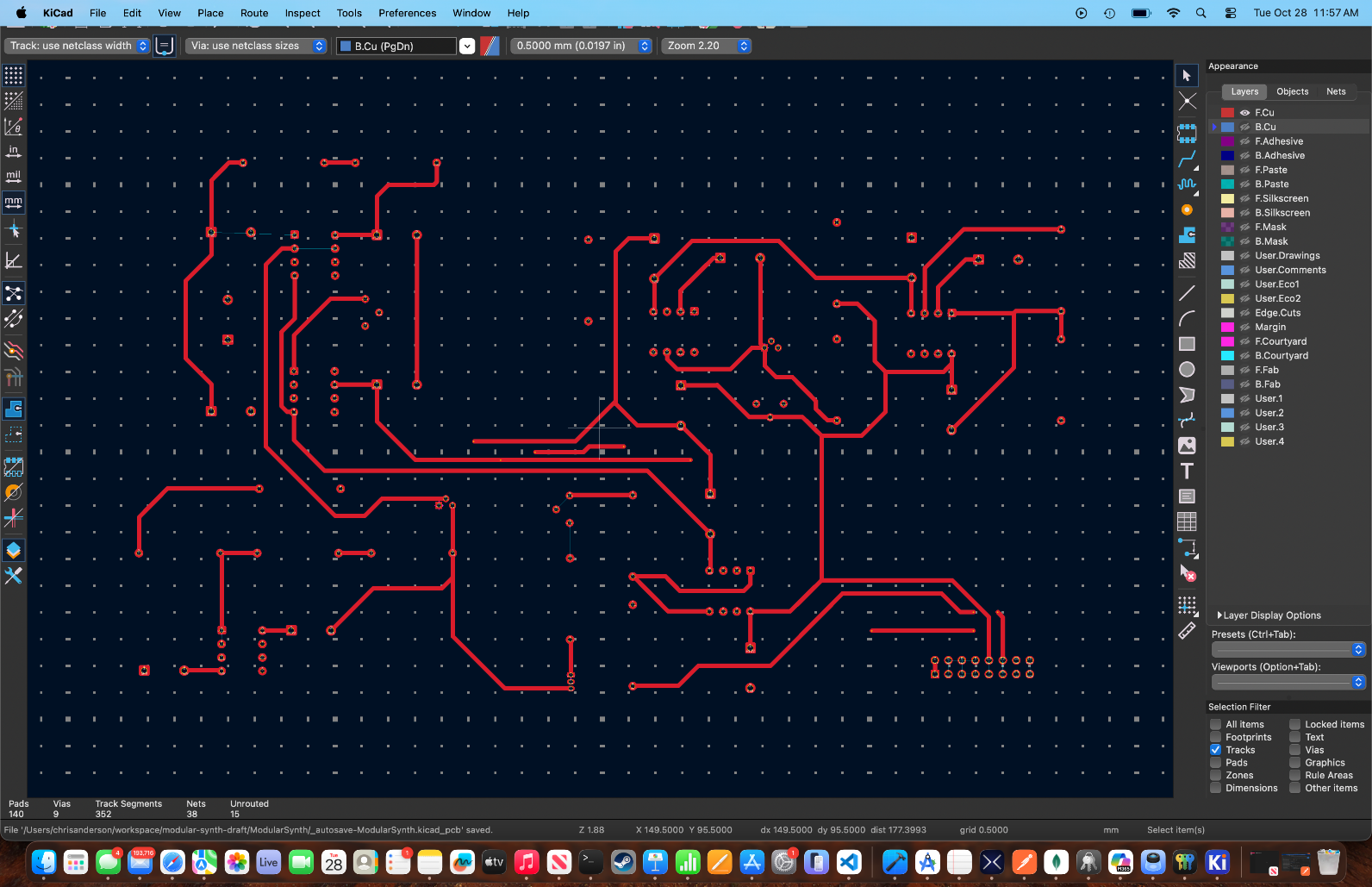Open the Route menu
Viewport: 1372px width, 887px height.
click(x=253, y=13)
